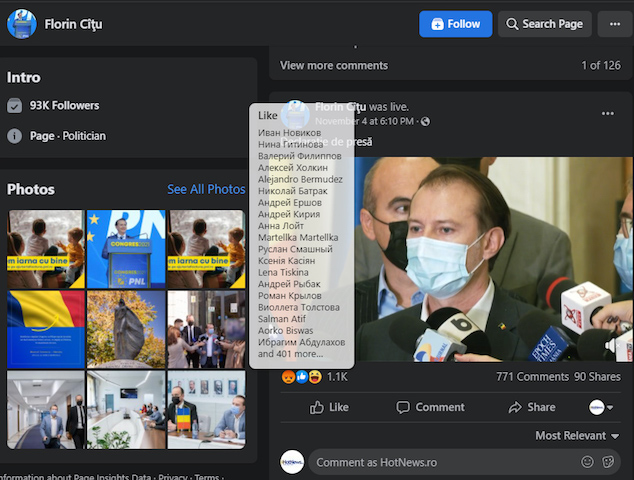Open the Search Page field
The image size is (634, 480).
click(544, 24)
